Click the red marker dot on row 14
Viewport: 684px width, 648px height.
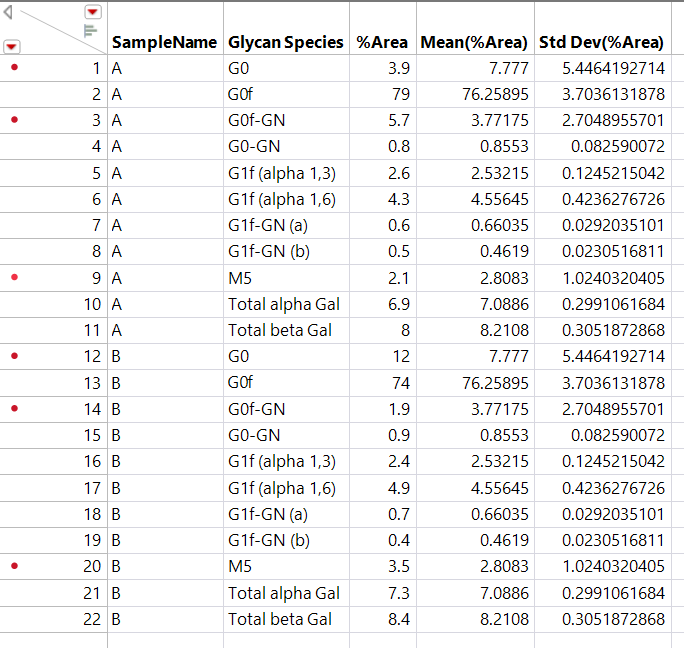coord(13,407)
